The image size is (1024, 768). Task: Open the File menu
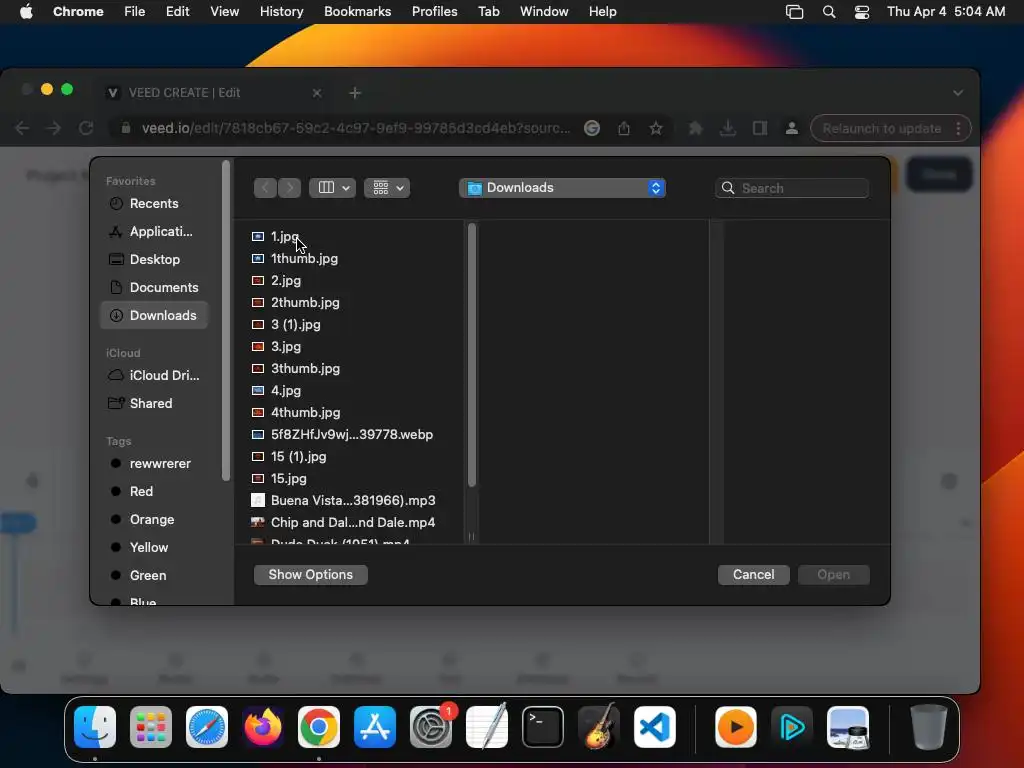(x=135, y=12)
